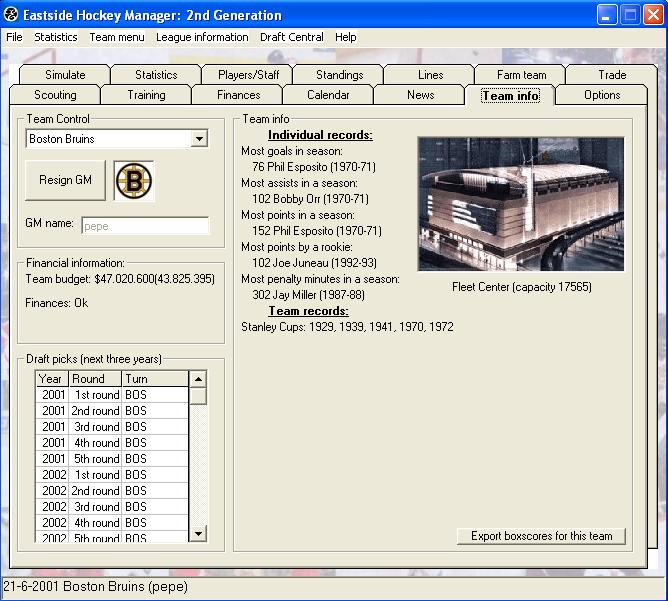Click the draft picks scroll up arrow

pos(198,379)
